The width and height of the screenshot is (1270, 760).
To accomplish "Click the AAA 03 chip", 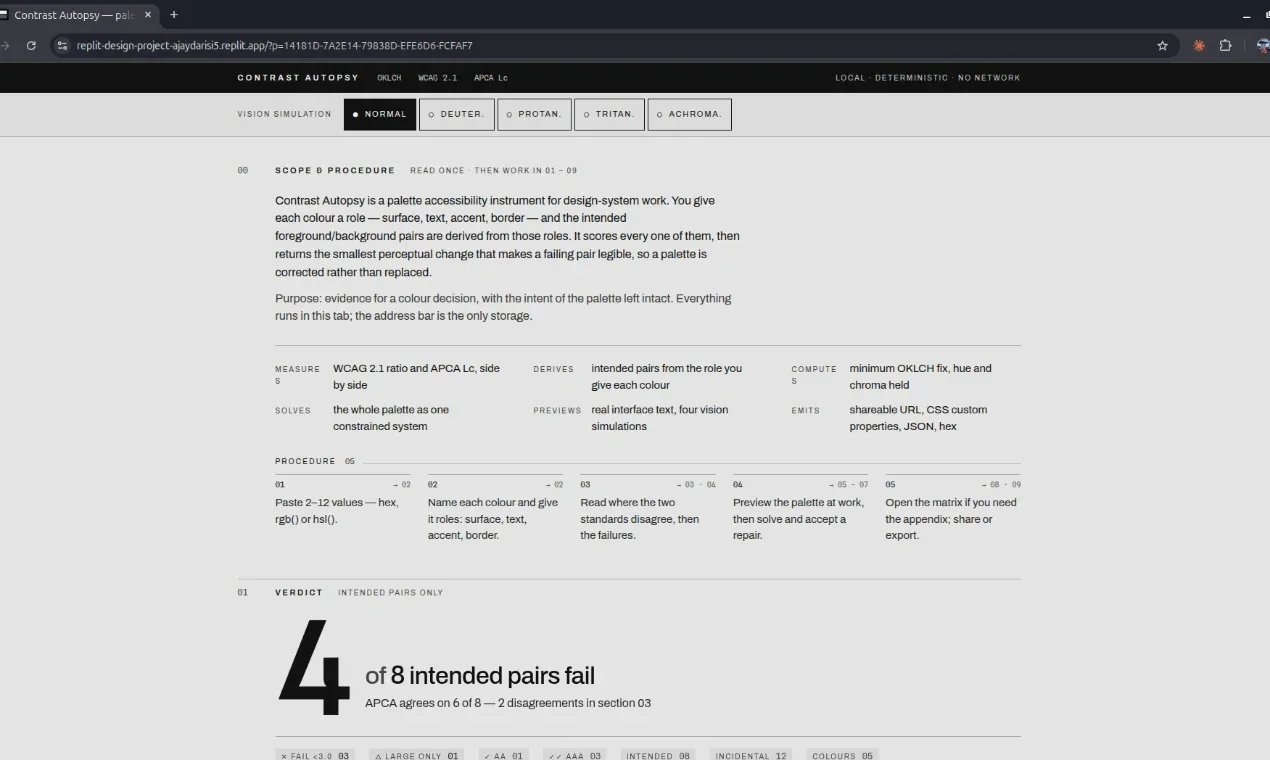I will (574, 756).
